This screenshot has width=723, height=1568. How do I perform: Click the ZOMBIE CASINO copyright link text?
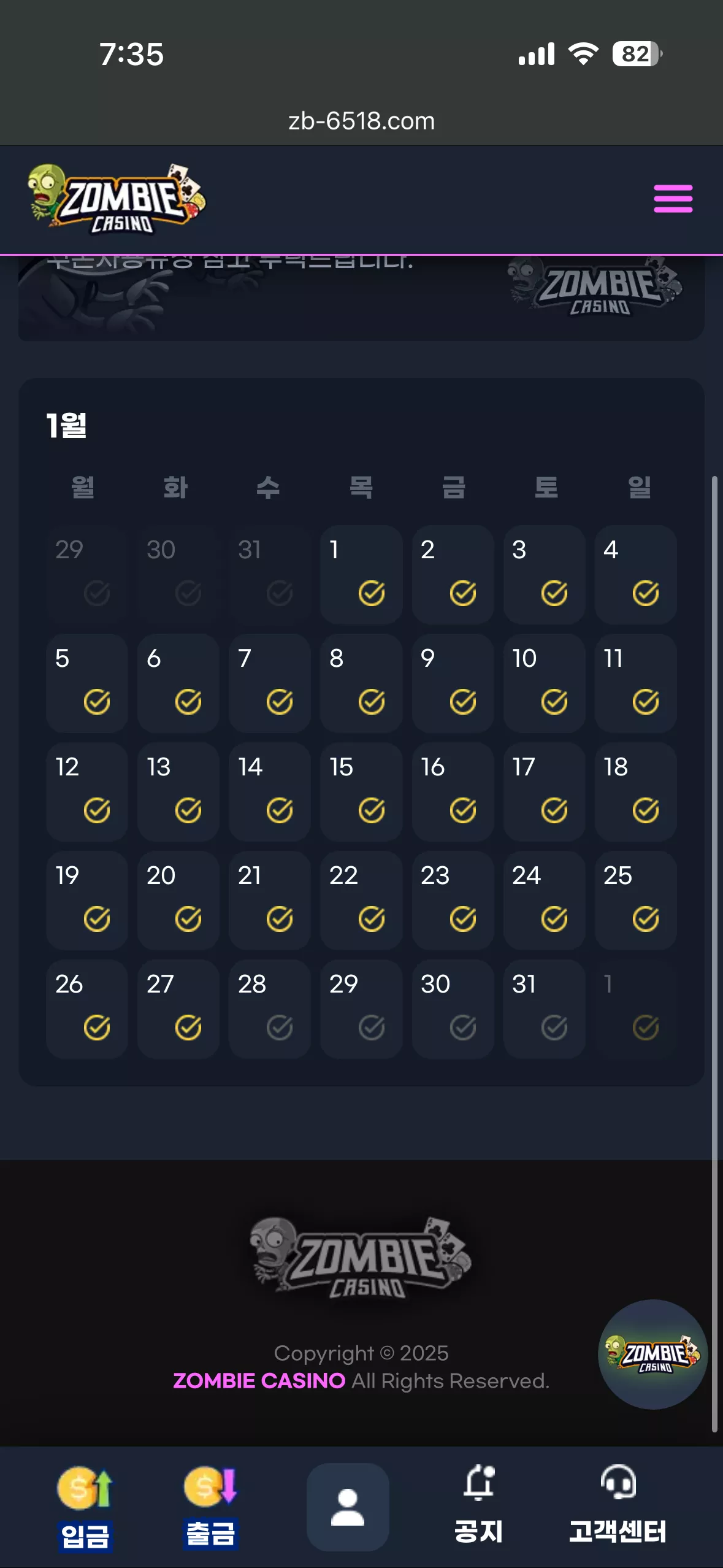pyautogui.click(x=259, y=1380)
